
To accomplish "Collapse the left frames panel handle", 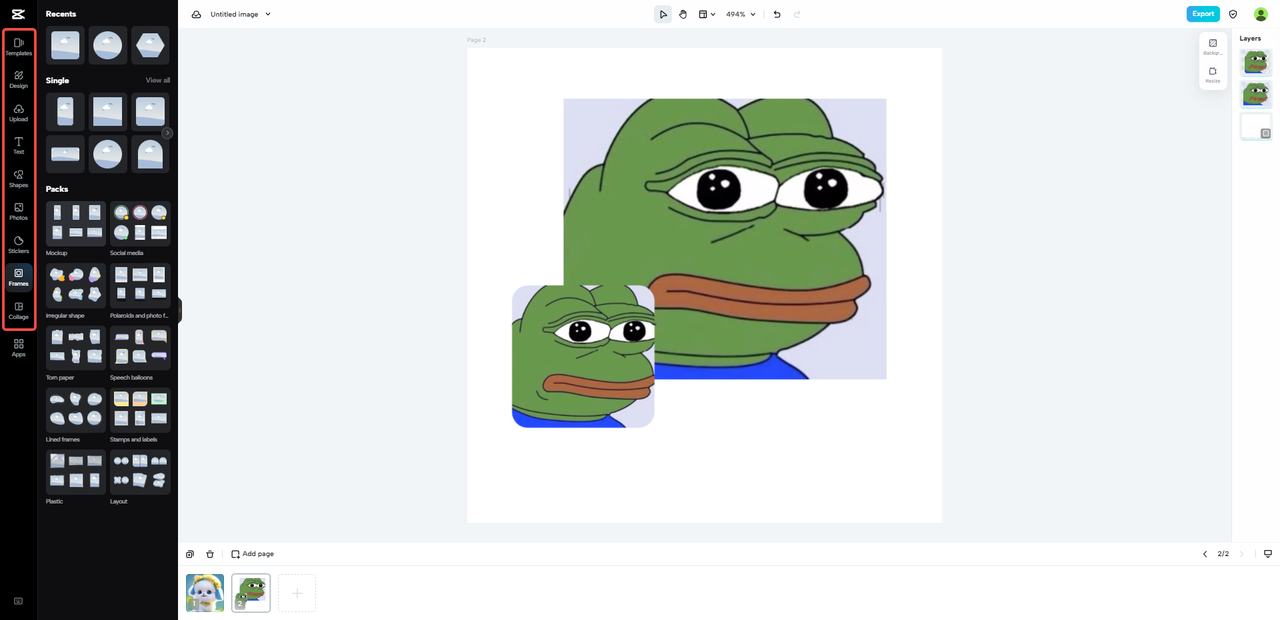I will coord(180,310).
